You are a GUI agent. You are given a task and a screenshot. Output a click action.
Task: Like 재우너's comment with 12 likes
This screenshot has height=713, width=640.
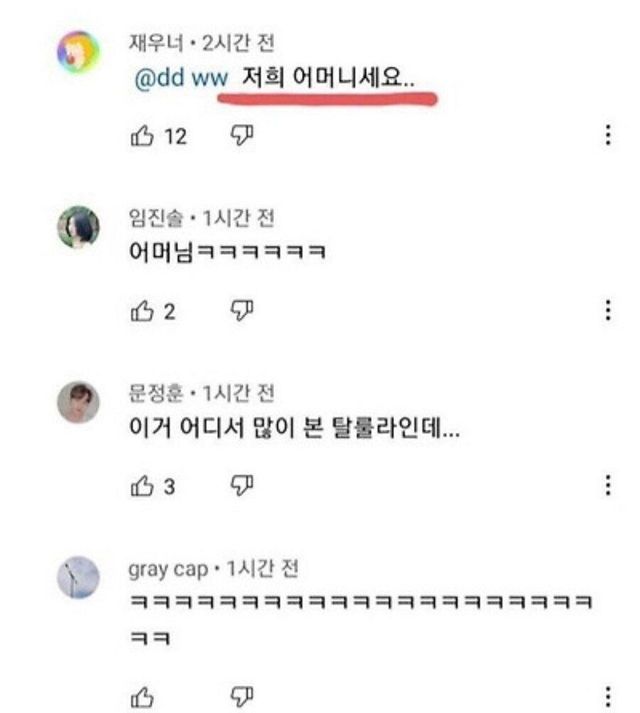pyautogui.click(x=141, y=137)
